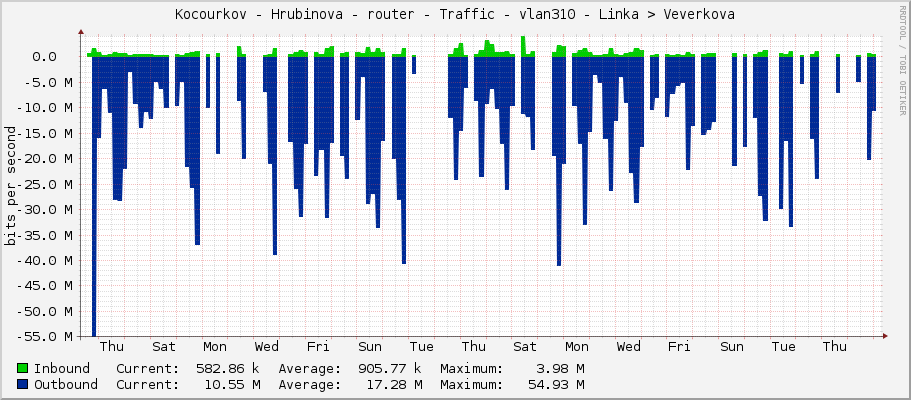Click the x-axis label 'Mon' nearest the left
This screenshot has width=911, height=400.
pos(215,347)
